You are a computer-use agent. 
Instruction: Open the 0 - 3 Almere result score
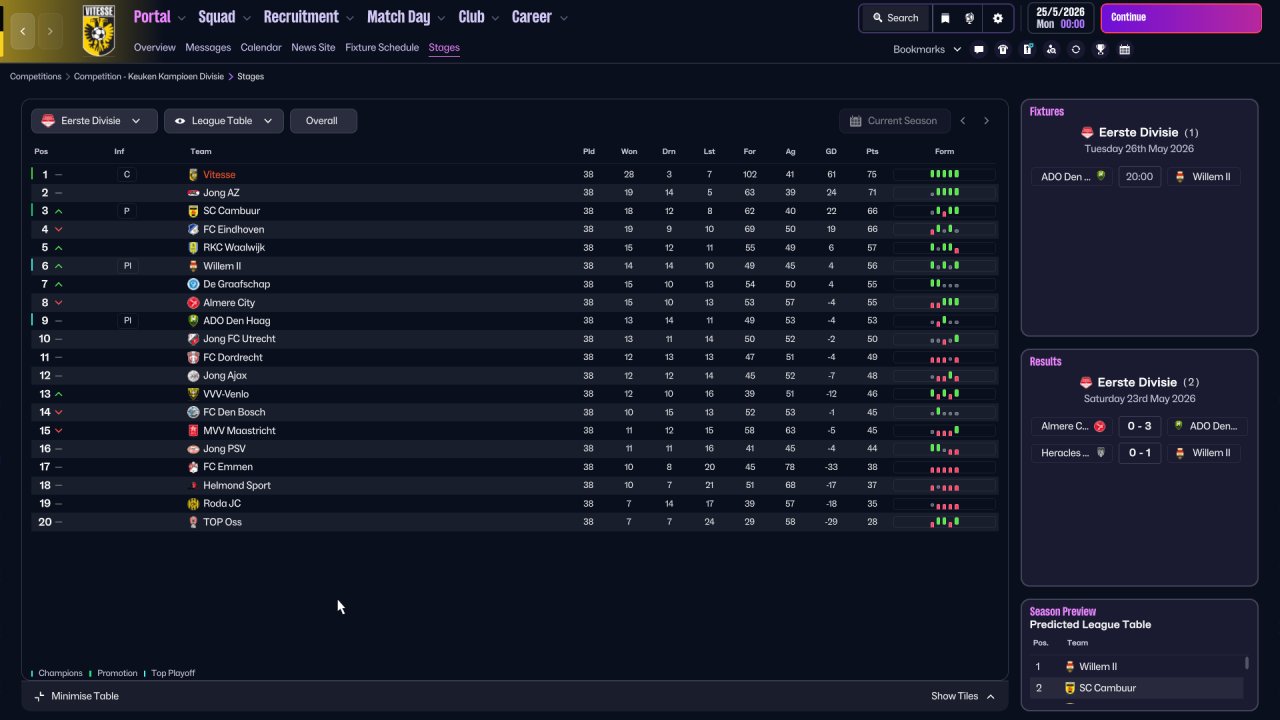(x=1139, y=426)
